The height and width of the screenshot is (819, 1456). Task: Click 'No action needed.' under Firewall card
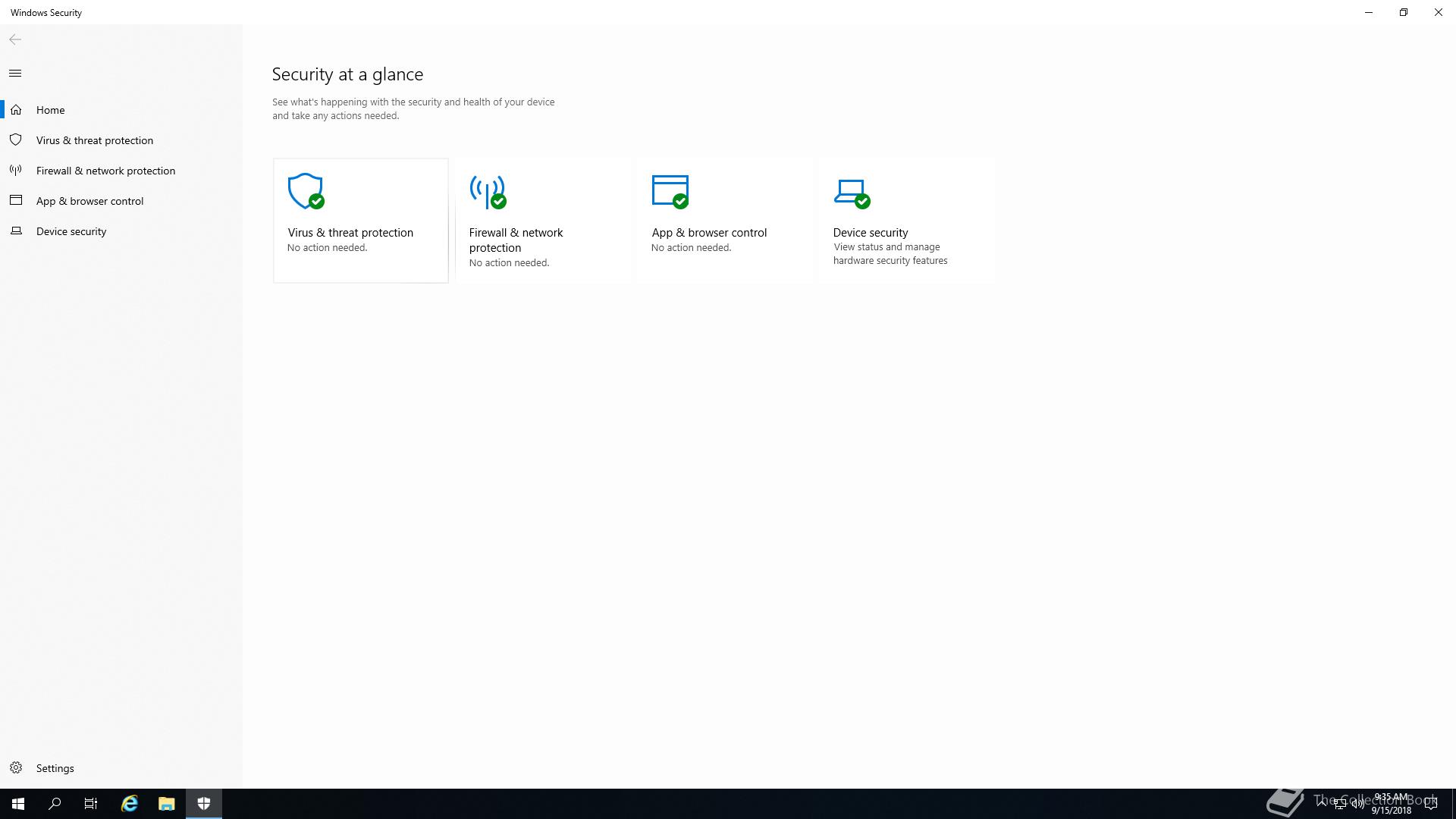[x=509, y=263]
